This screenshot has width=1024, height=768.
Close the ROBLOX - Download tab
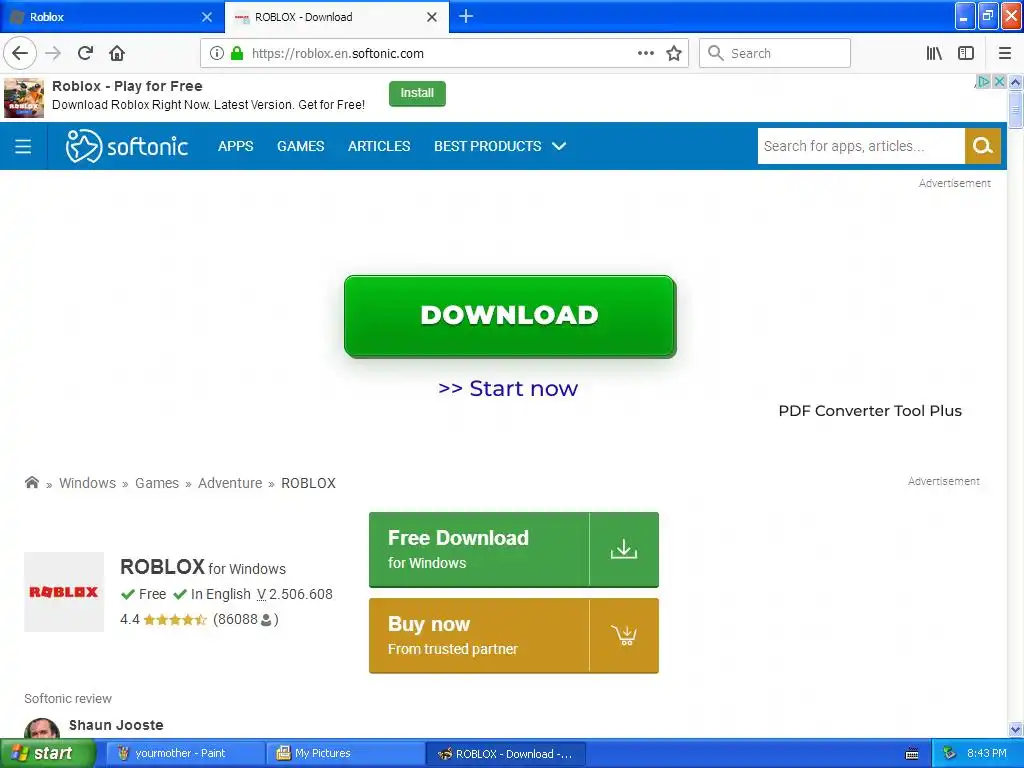tap(432, 17)
